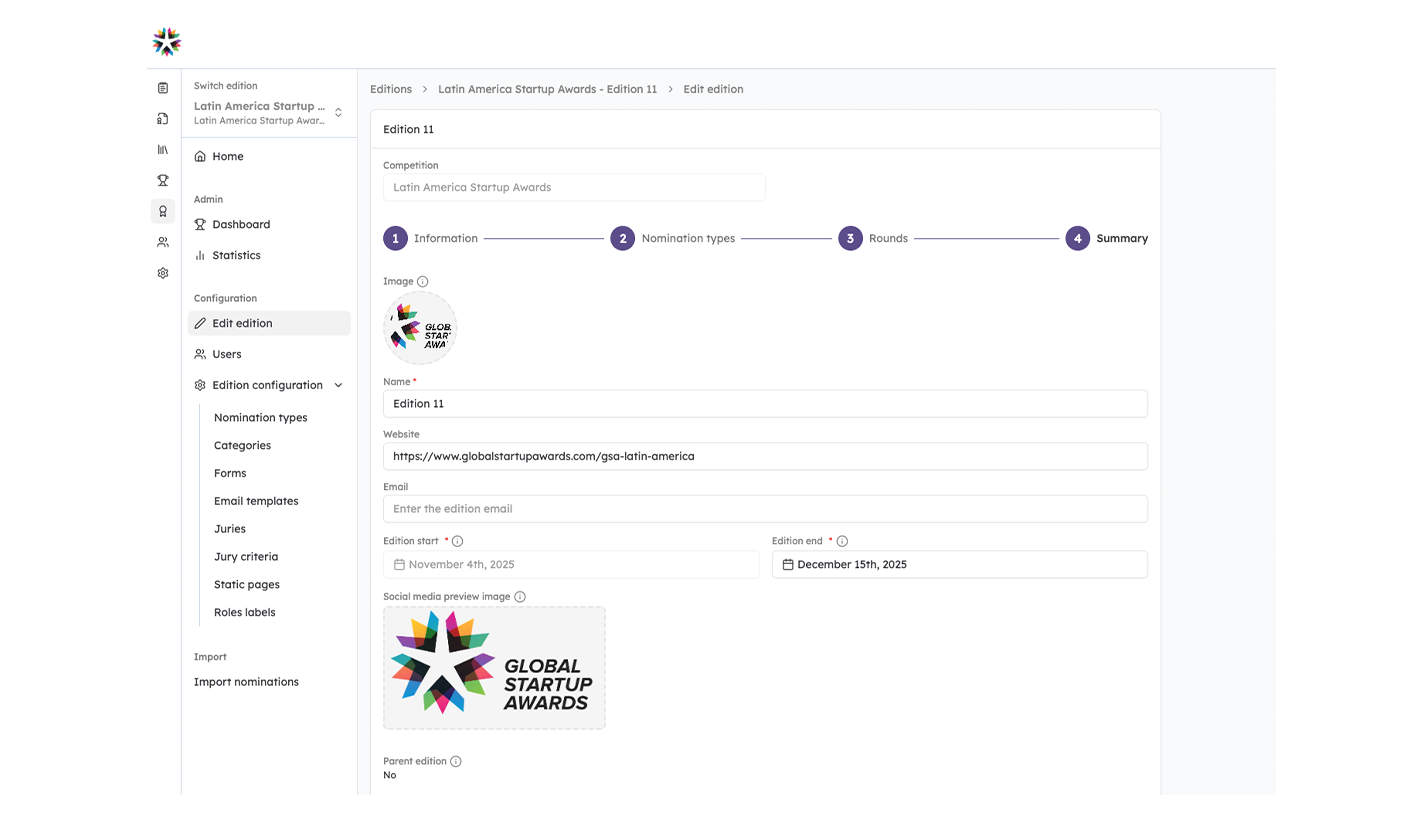1423x815 pixels.
Task: Show the Image field info tooltip icon
Action: tap(422, 282)
